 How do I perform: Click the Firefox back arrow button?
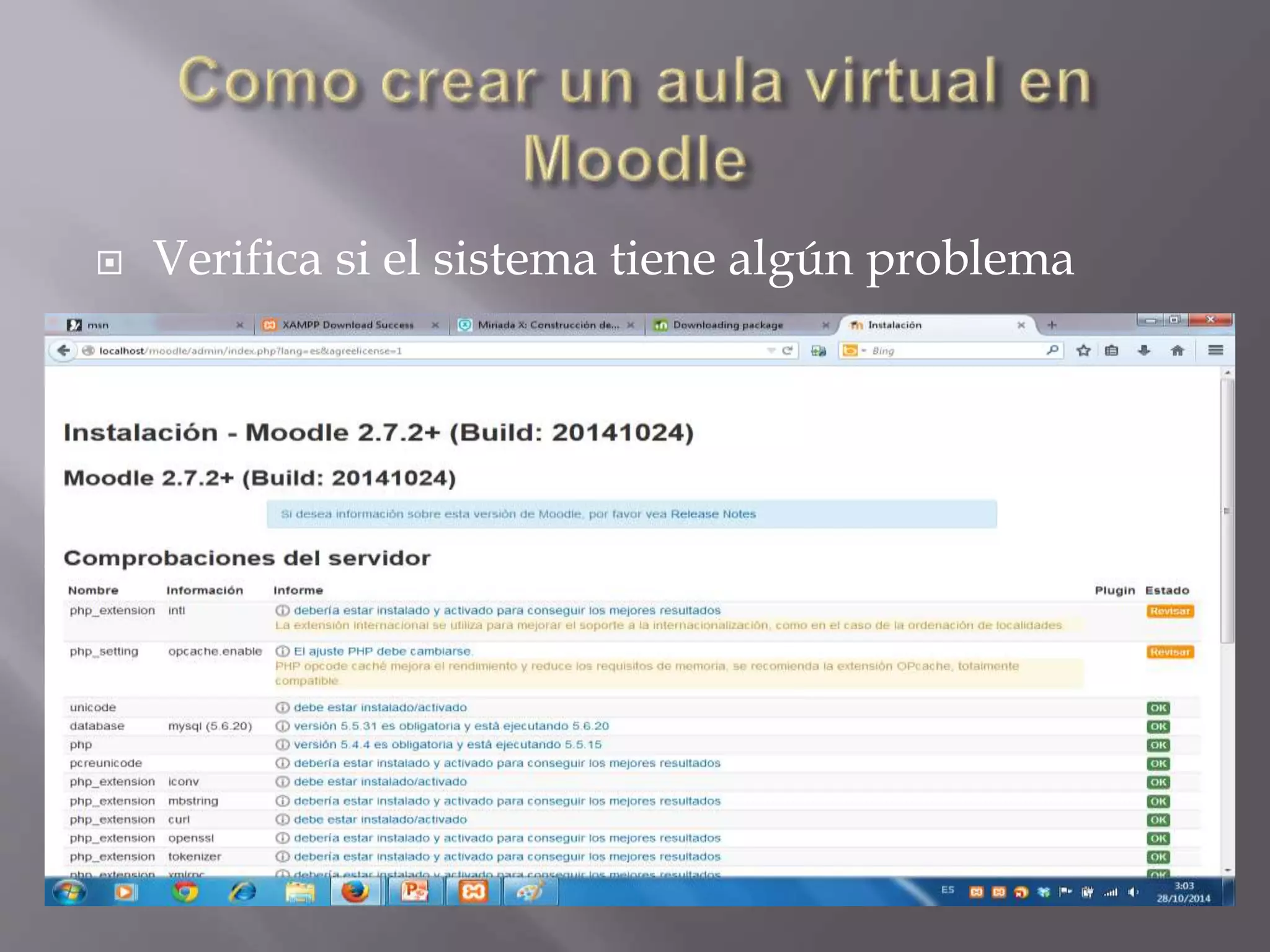[63, 350]
